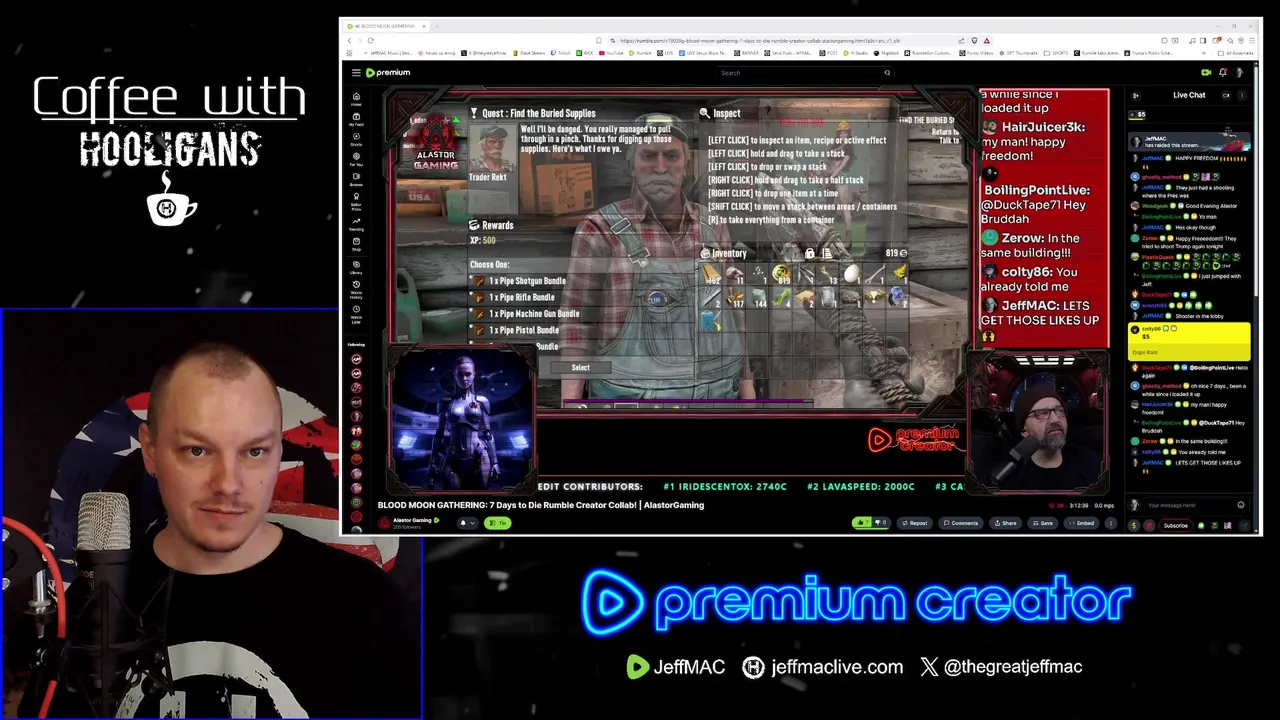This screenshot has height=720, width=1280.
Task: Open the browser main menu
Action: click(x=1253, y=40)
